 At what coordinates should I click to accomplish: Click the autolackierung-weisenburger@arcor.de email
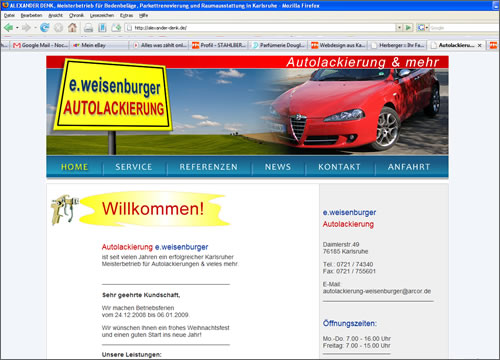pyautogui.click(x=377, y=291)
